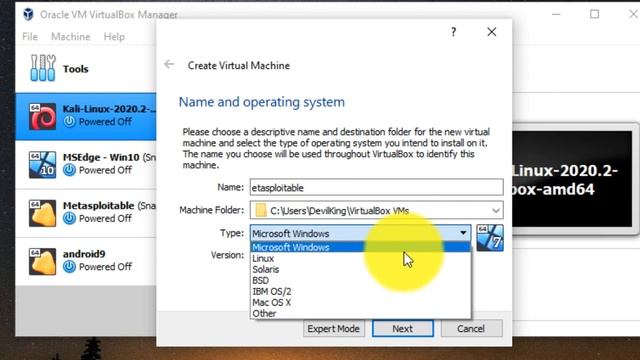Open the Machine menu
640x360 pixels.
coord(71,37)
